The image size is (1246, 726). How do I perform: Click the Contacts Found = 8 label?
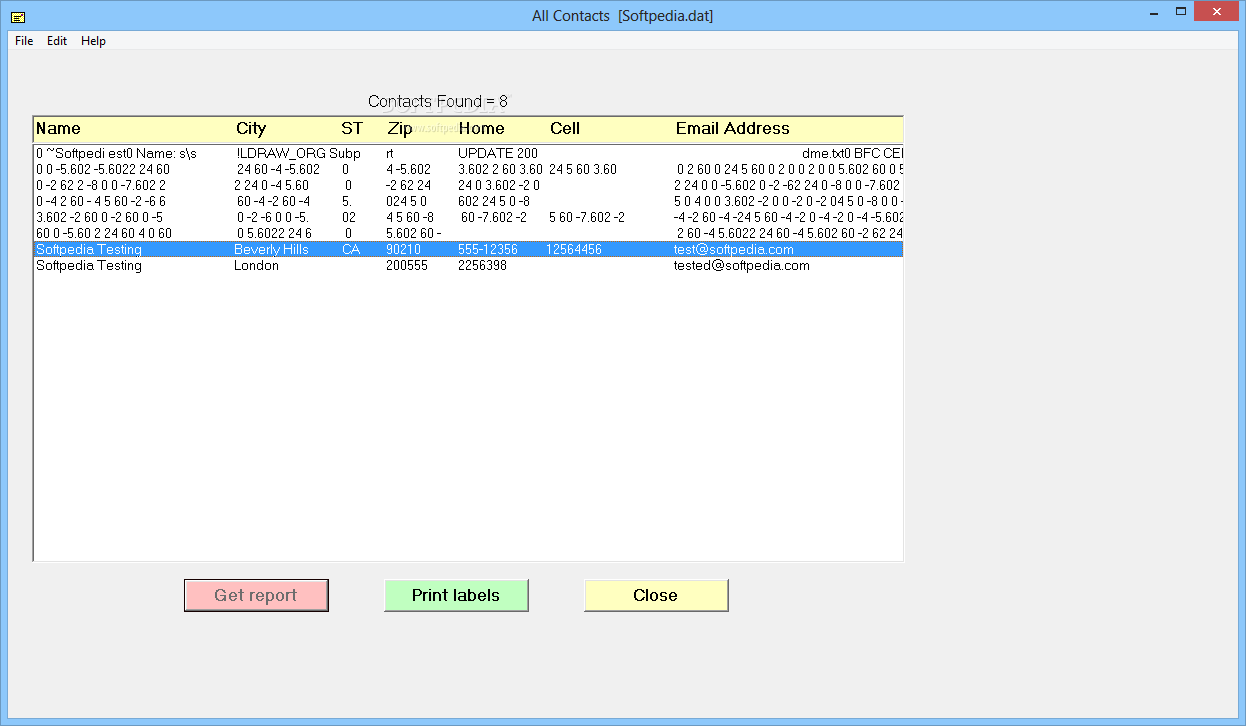438,101
